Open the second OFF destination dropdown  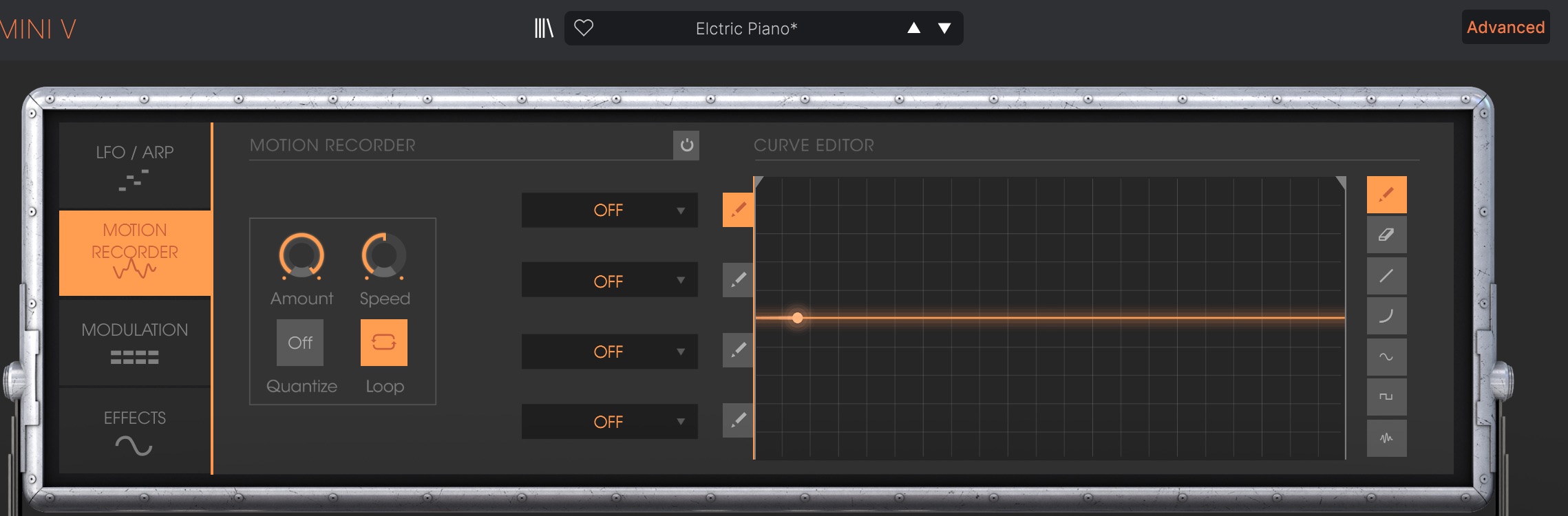tap(609, 281)
